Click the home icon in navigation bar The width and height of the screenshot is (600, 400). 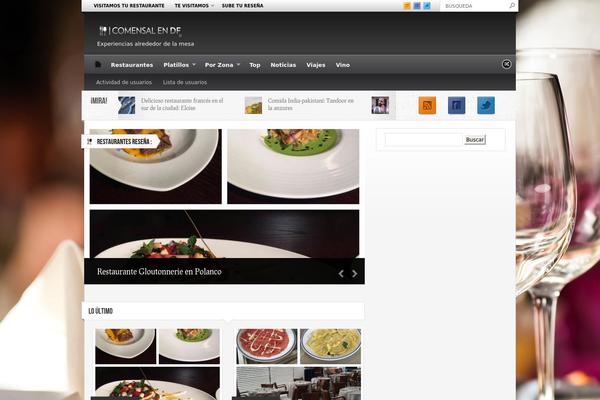98,64
